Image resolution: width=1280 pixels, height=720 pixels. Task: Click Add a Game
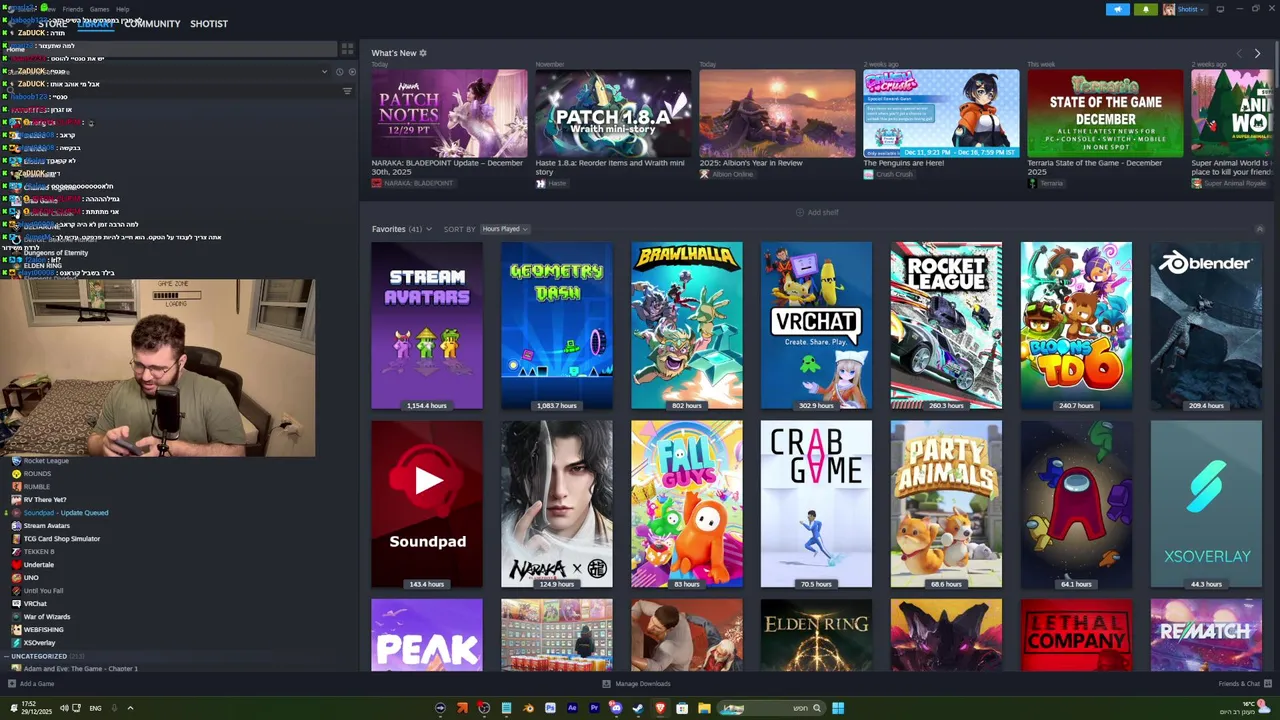click(30, 684)
